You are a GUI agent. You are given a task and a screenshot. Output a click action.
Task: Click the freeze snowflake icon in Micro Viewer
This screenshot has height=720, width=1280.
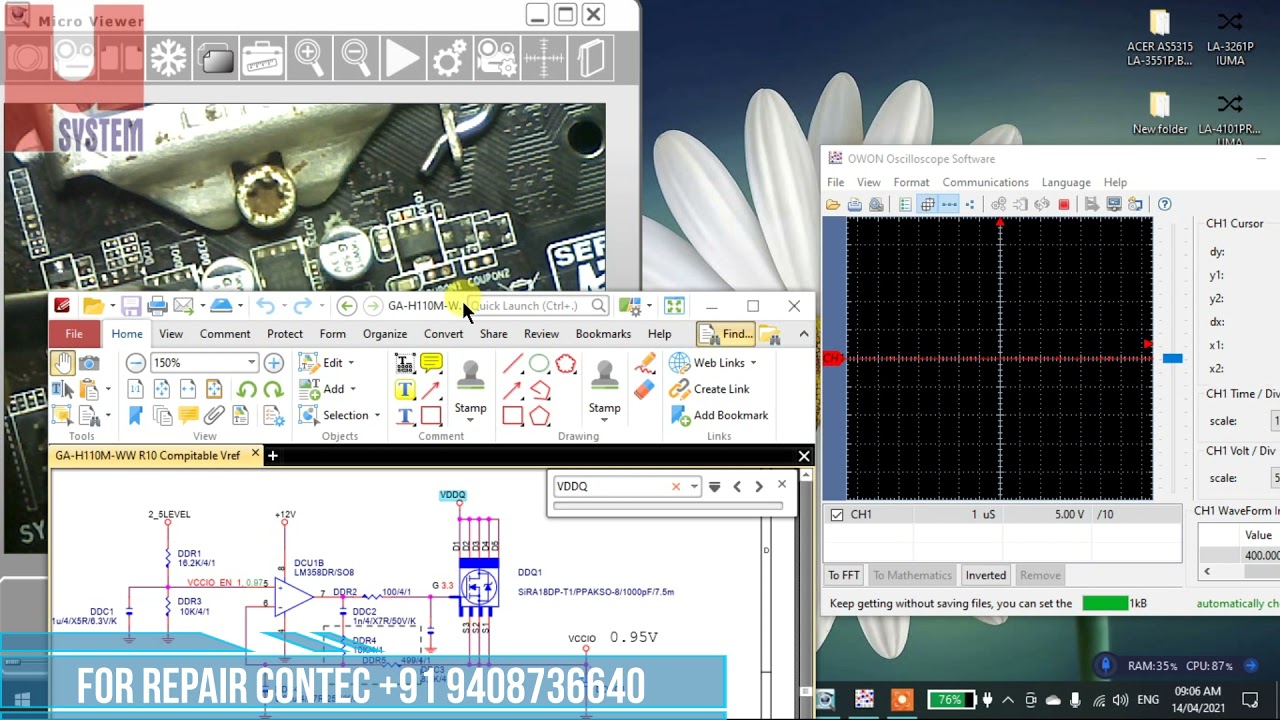coord(168,58)
